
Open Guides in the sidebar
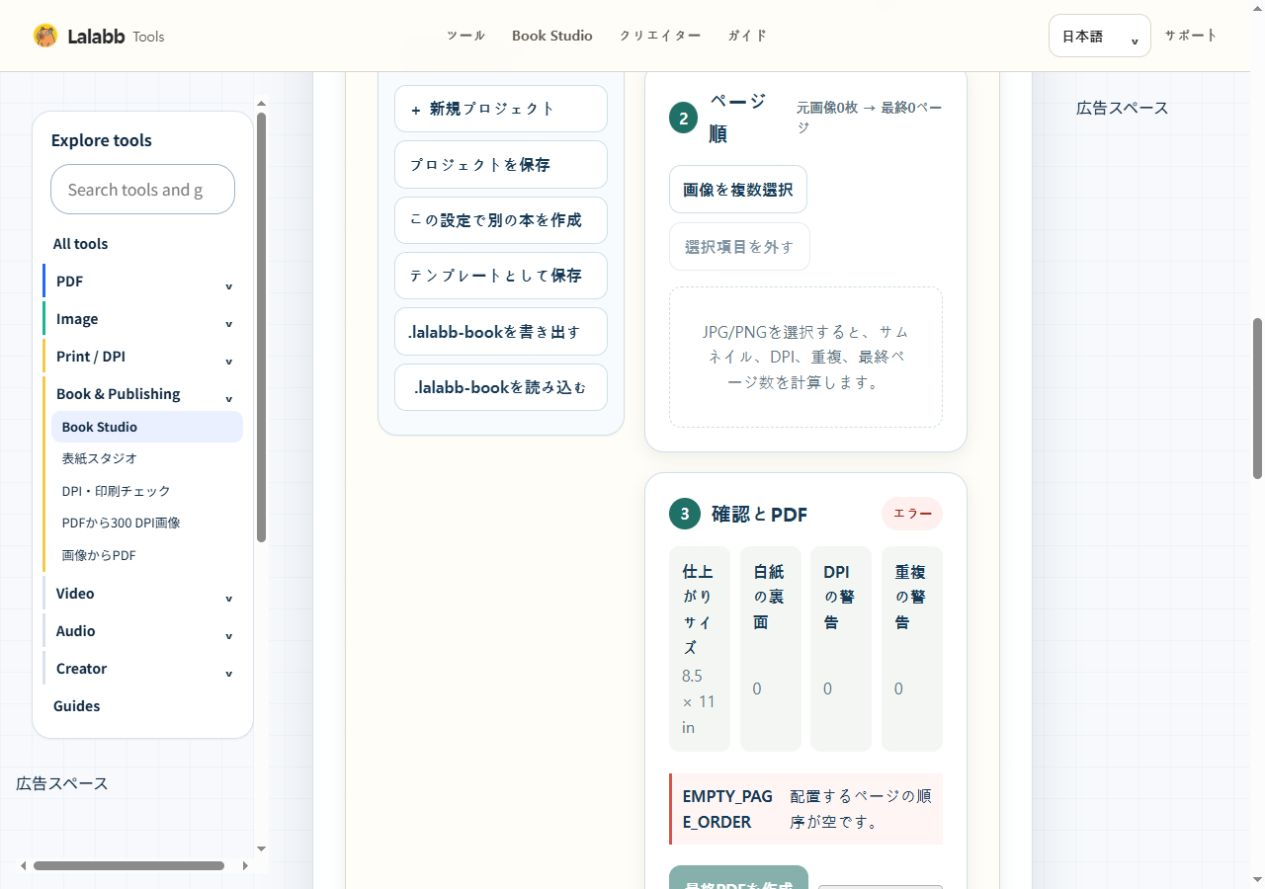coord(77,706)
